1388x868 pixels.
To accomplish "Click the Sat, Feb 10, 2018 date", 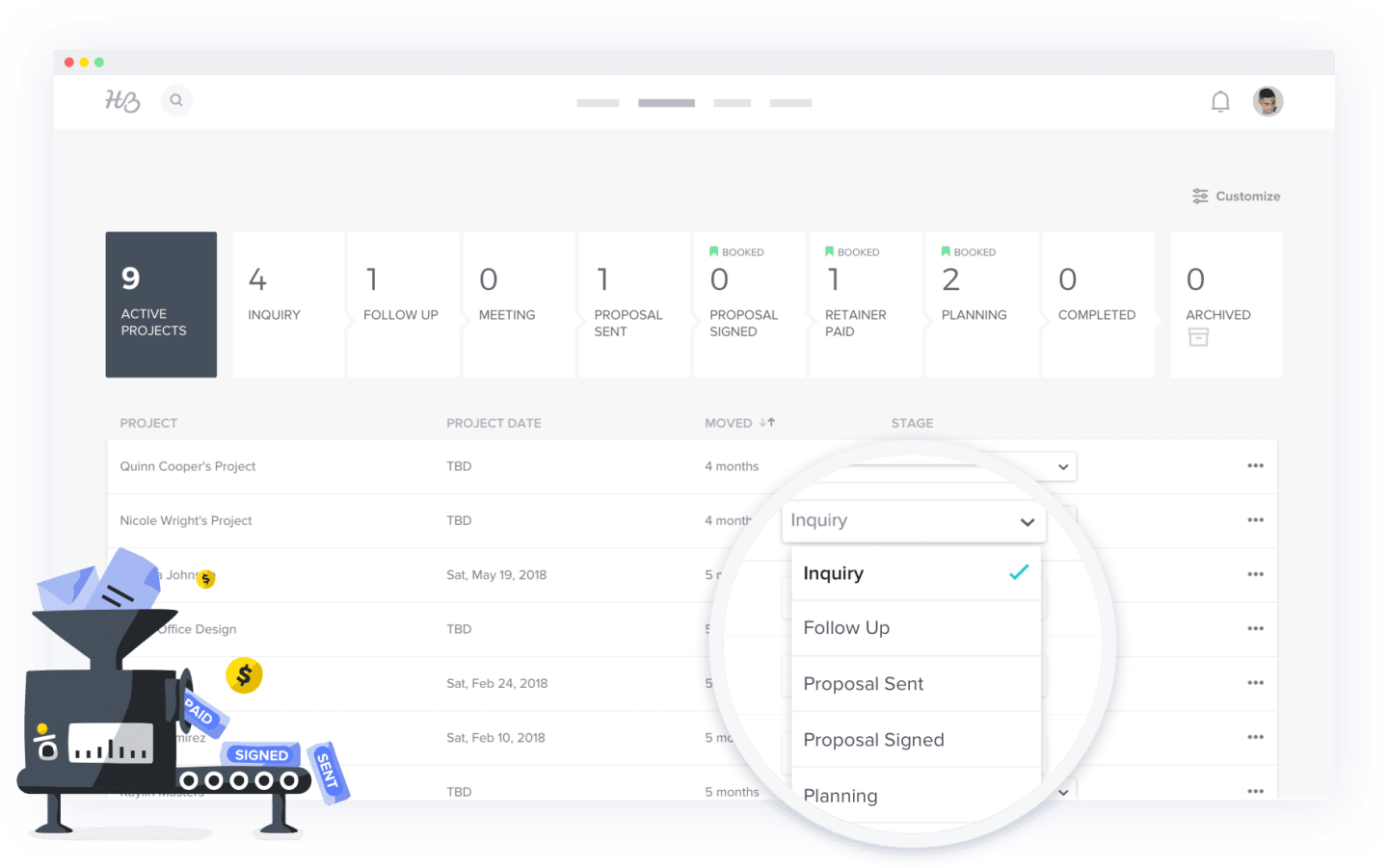I will click(495, 738).
